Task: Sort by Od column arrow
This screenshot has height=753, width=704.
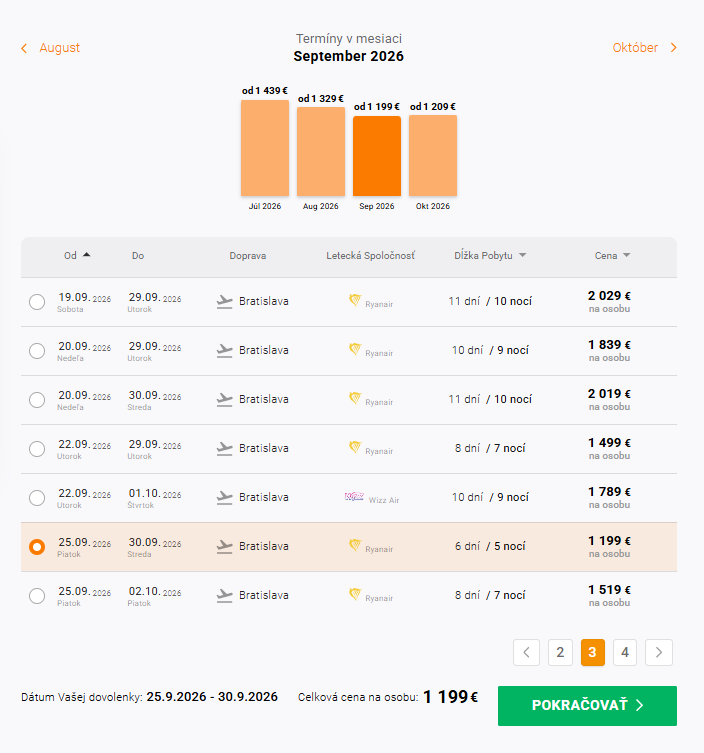Action: point(86,255)
